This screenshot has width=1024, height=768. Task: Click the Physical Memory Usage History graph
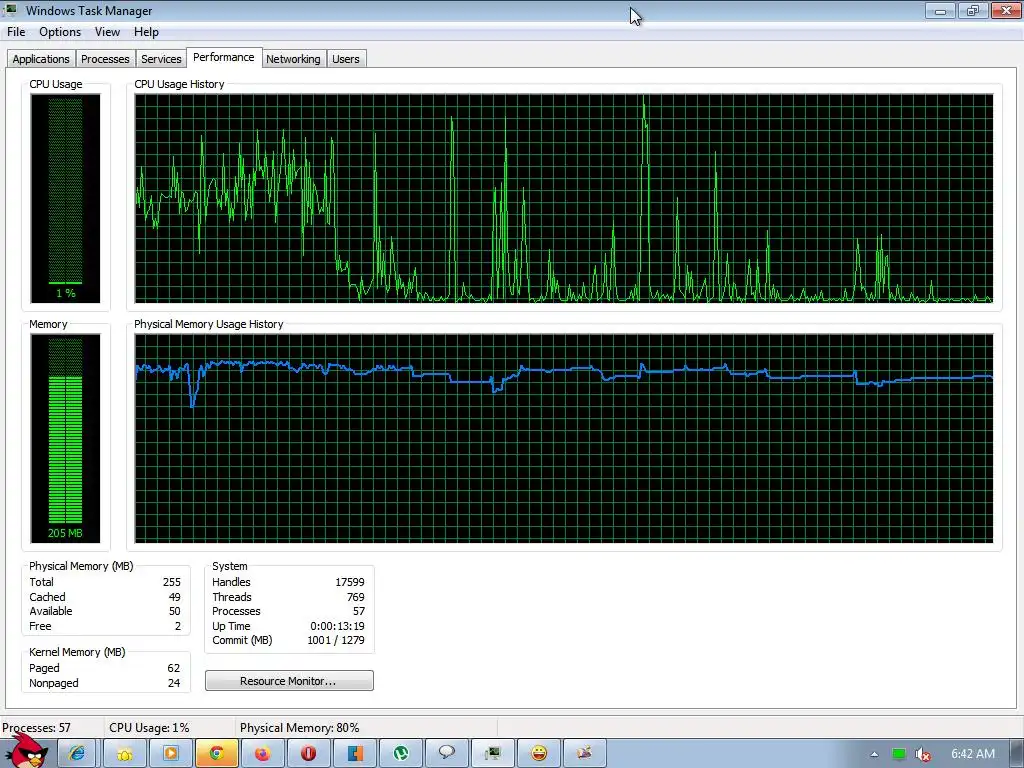tap(564, 438)
